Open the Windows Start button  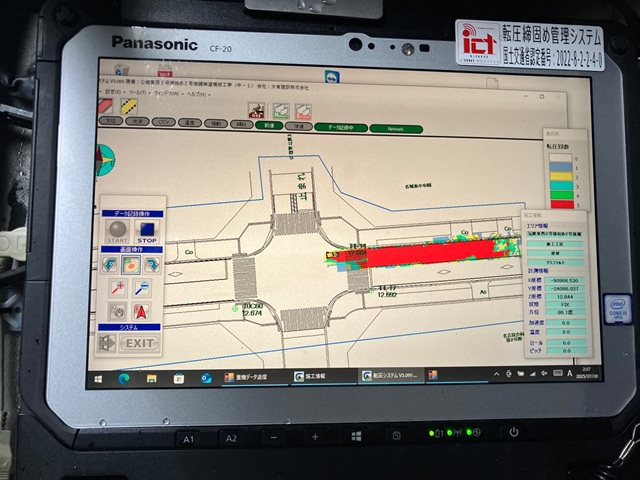coord(100,377)
